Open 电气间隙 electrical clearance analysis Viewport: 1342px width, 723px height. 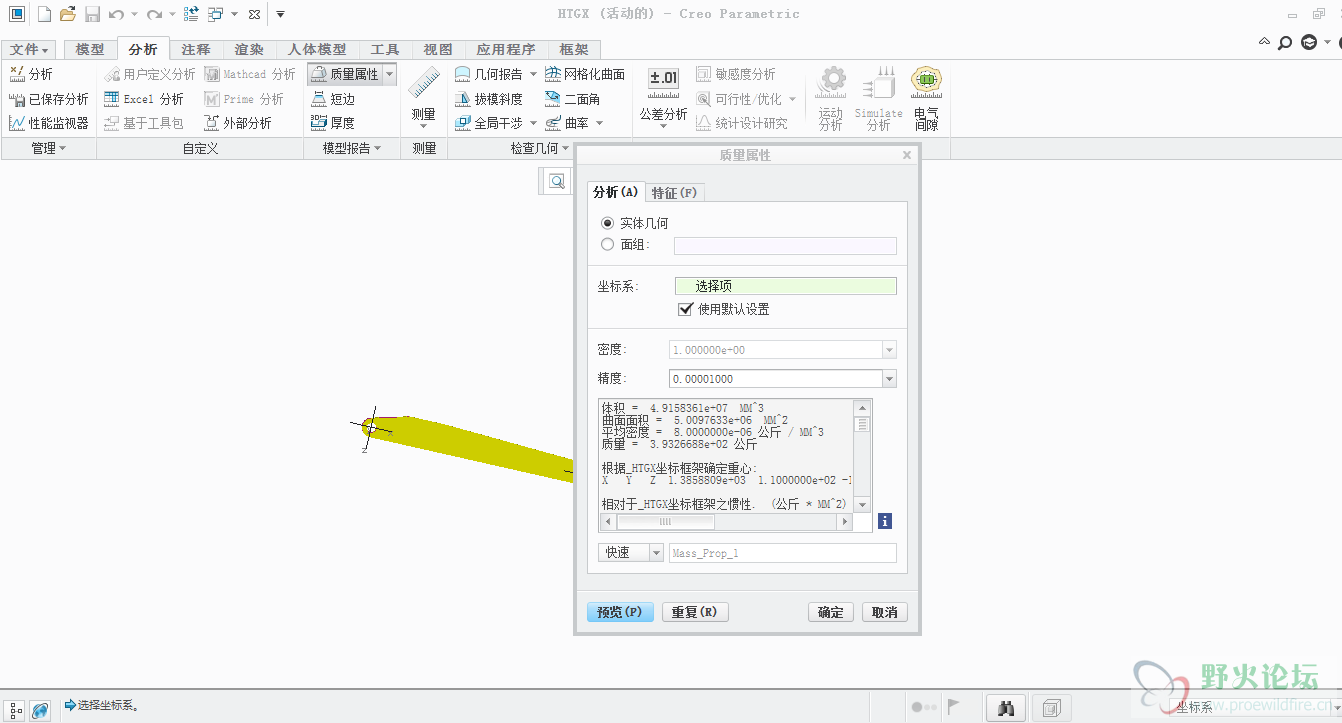tap(926, 98)
